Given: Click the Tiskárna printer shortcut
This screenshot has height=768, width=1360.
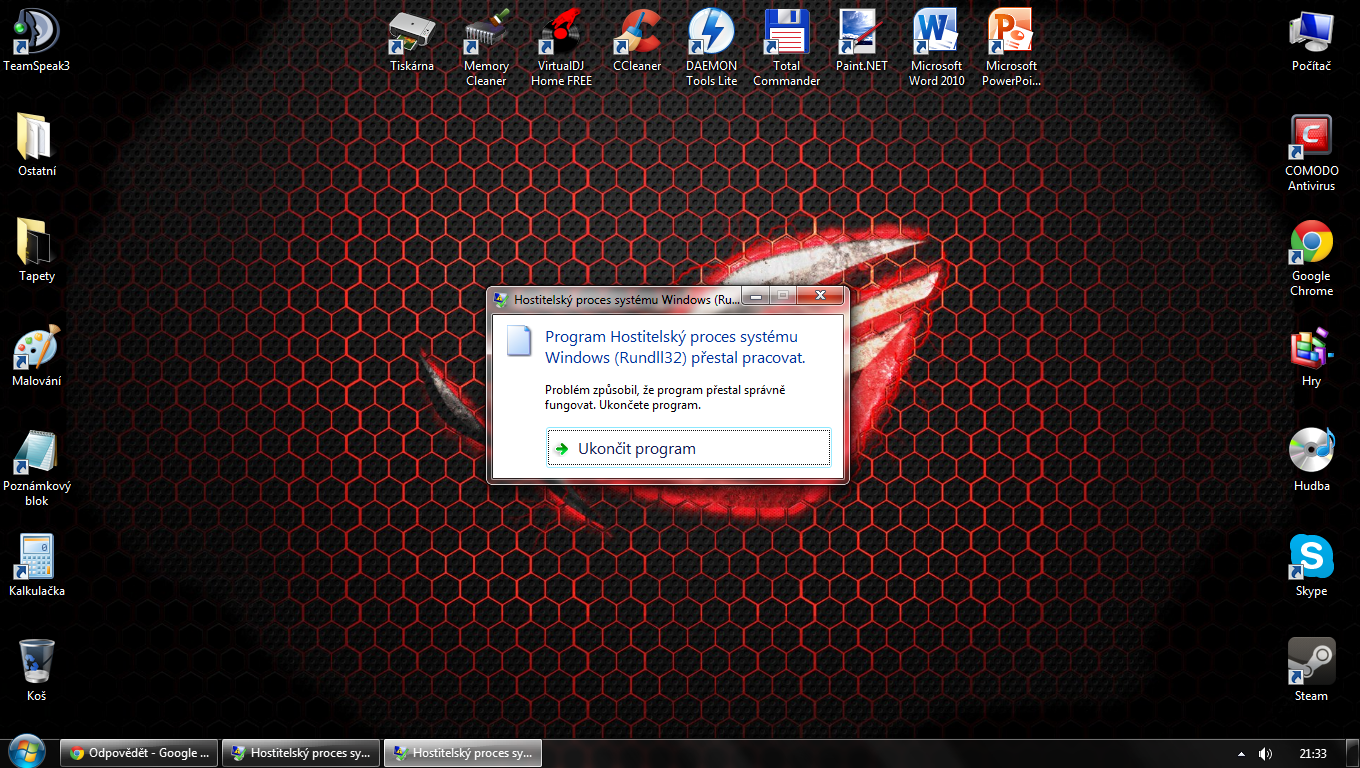Looking at the screenshot, I should 412,40.
